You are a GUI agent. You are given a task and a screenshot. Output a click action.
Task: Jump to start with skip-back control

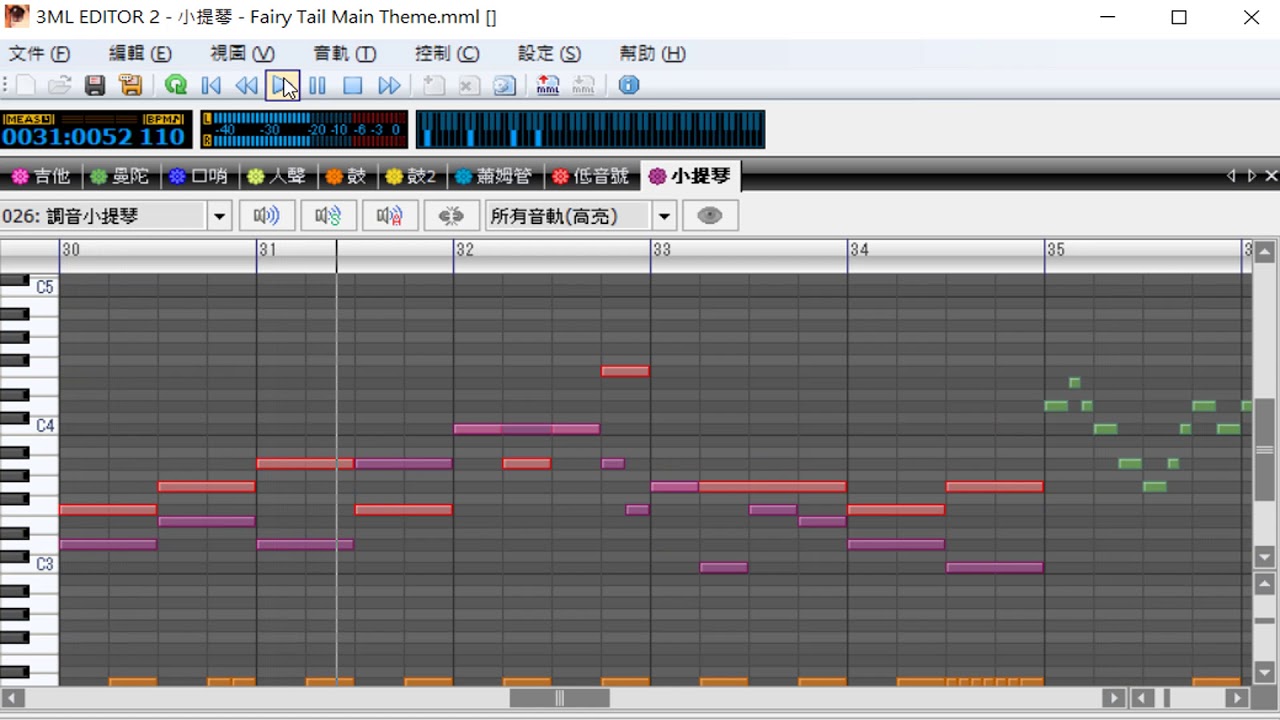point(211,86)
